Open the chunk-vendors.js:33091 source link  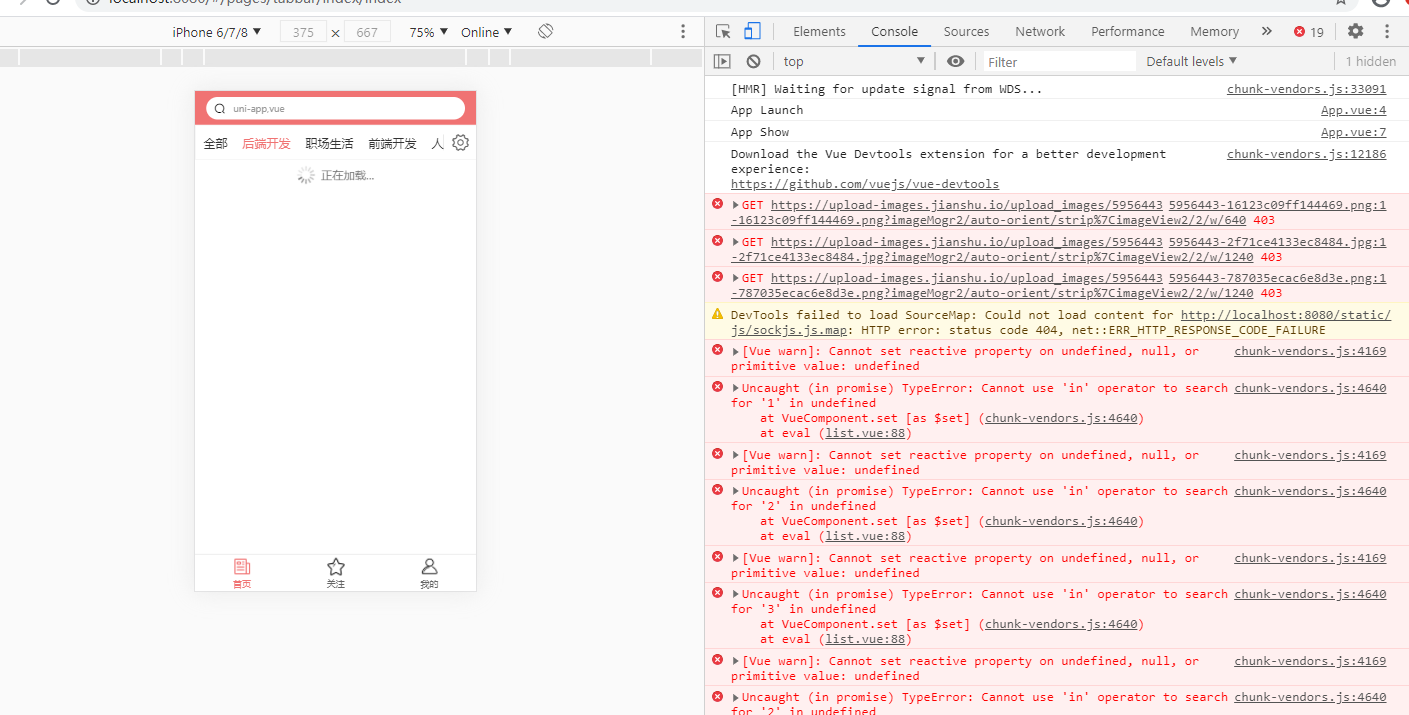click(1306, 89)
